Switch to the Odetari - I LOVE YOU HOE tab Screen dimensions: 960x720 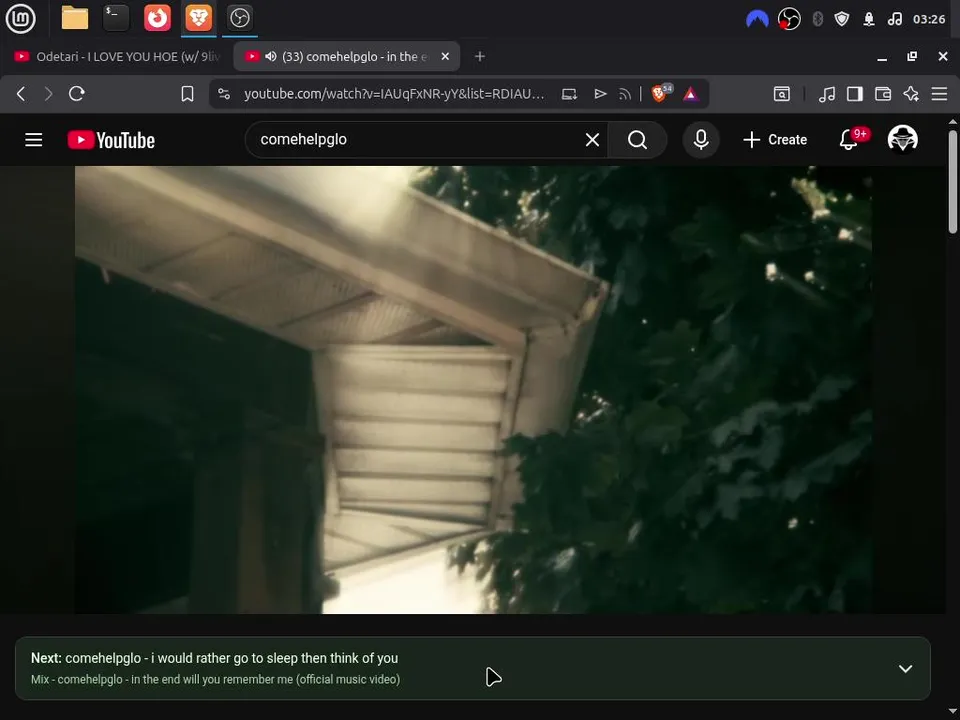(x=117, y=56)
